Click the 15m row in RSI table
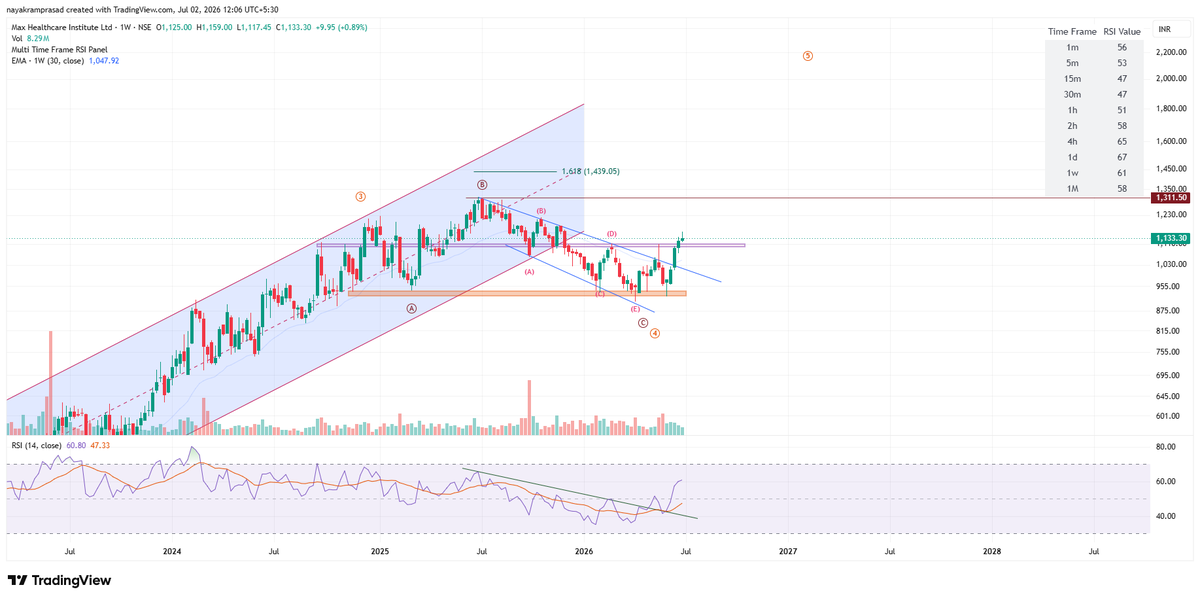 click(1093, 78)
